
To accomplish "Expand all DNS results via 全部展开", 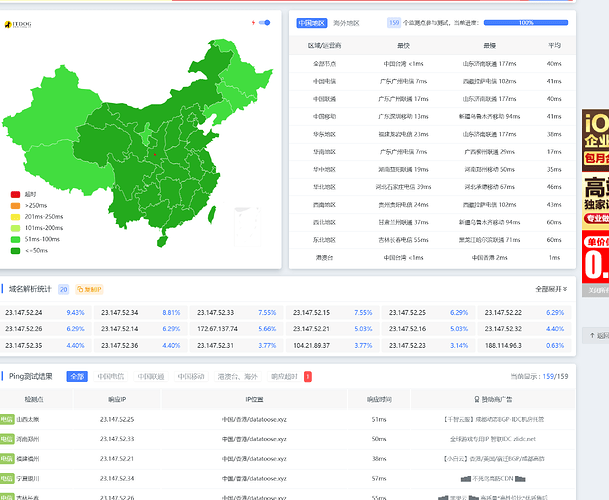I will coord(551,289).
